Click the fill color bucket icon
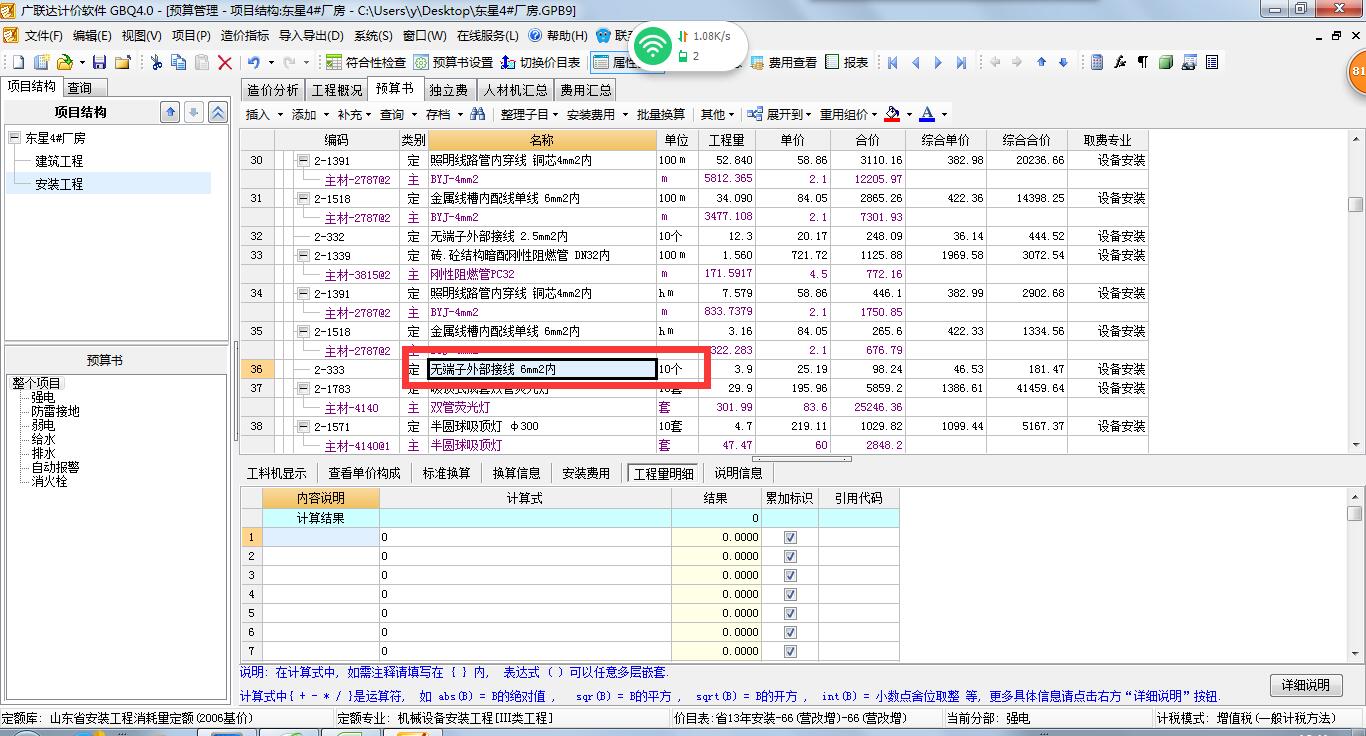Viewport: 1366px width, 736px height. tap(892, 114)
